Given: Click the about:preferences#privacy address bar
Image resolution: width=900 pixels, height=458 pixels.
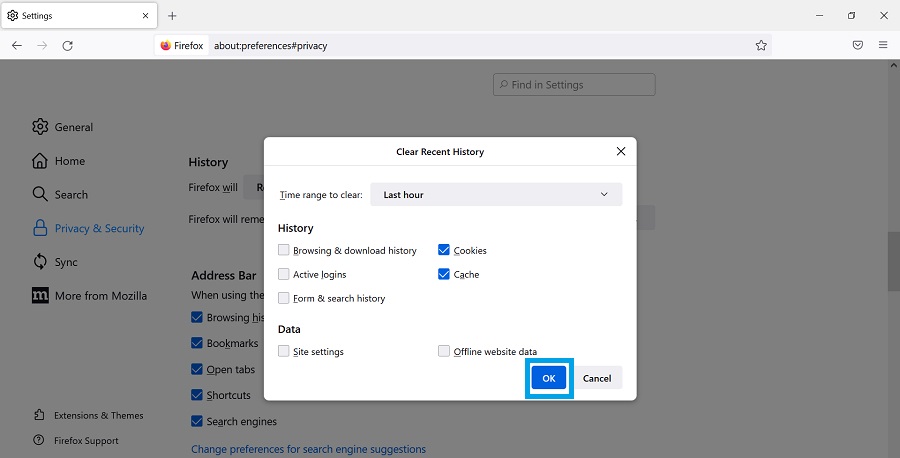Looking at the screenshot, I should [x=462, y=45].
